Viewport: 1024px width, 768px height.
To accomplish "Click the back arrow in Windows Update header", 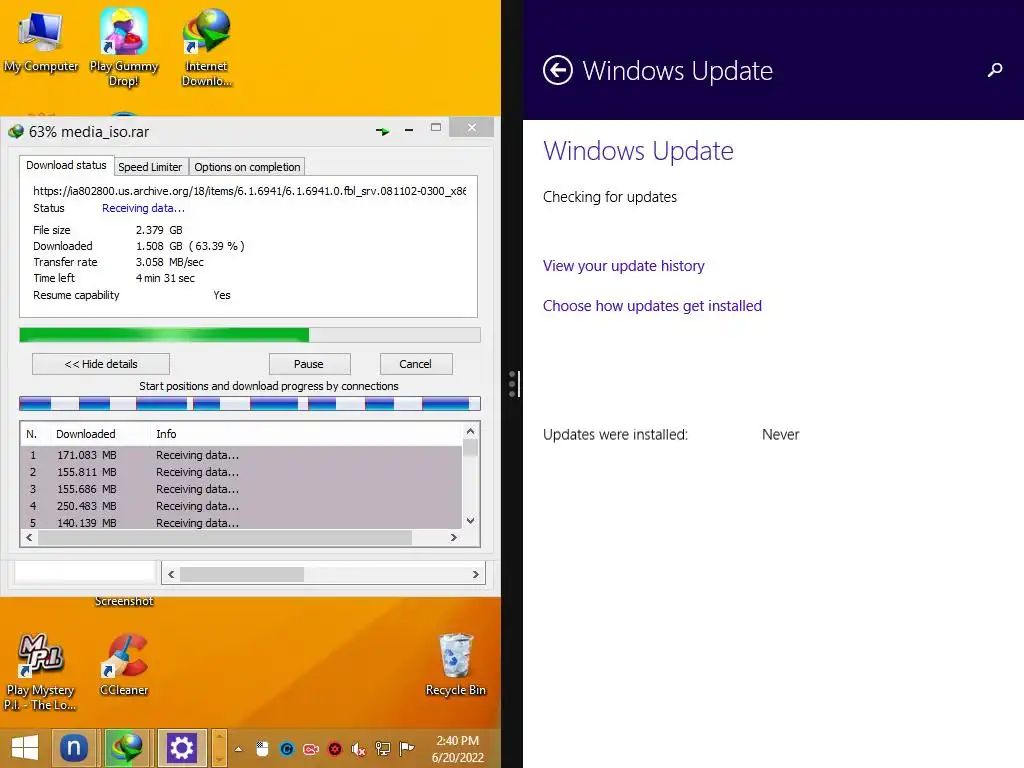I will pos(558,71).
